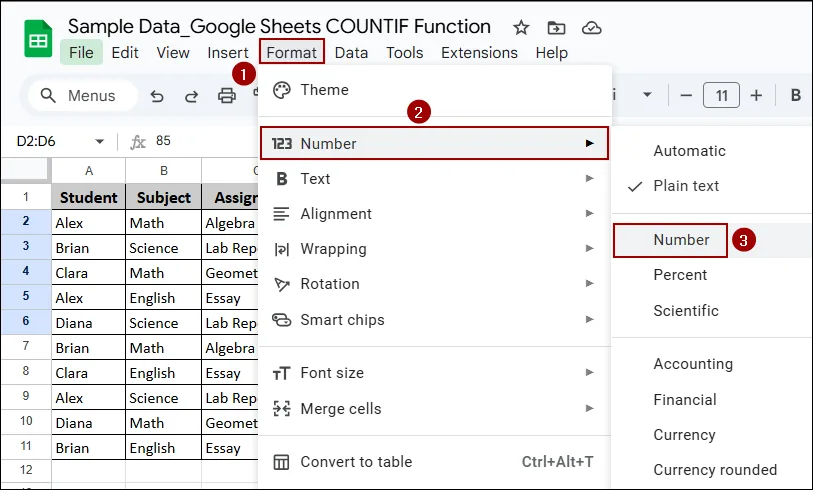Click the Clara cell in row 8
This screenshot has height=490, width=813.
point(89,372)
